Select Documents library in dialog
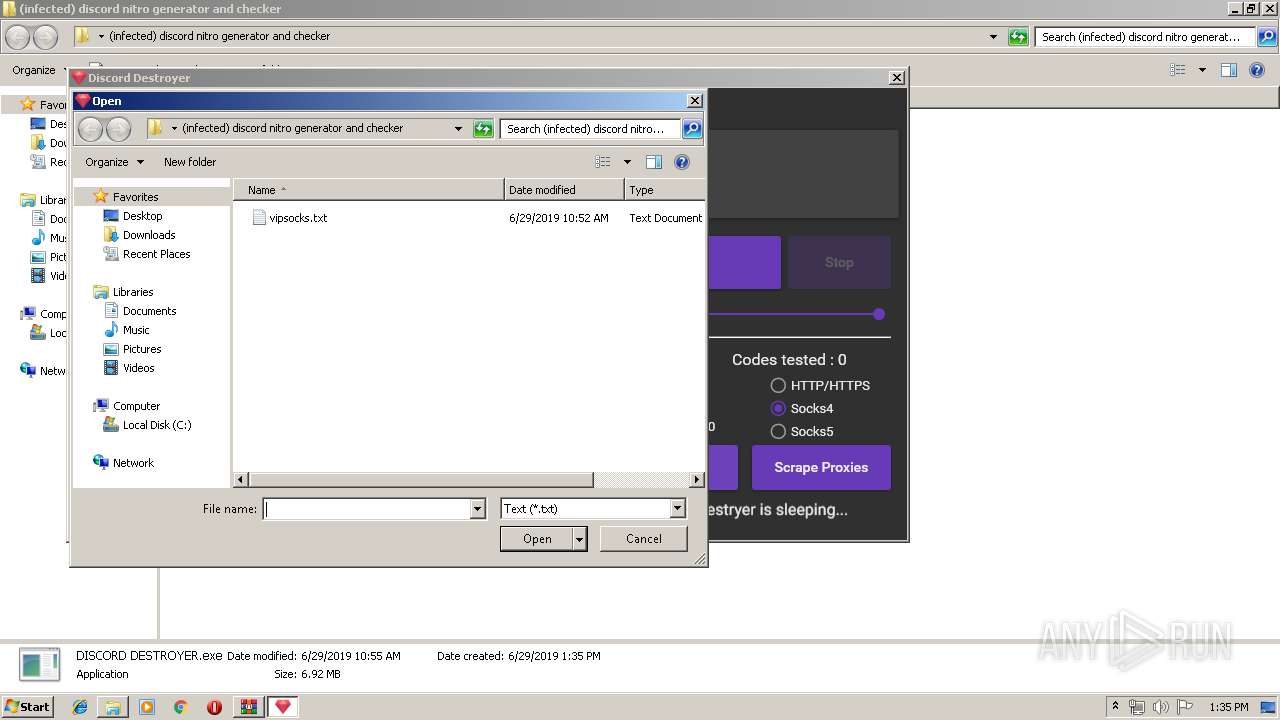The height and width of the screenshot is (720, 1280). tap(149, 311)
